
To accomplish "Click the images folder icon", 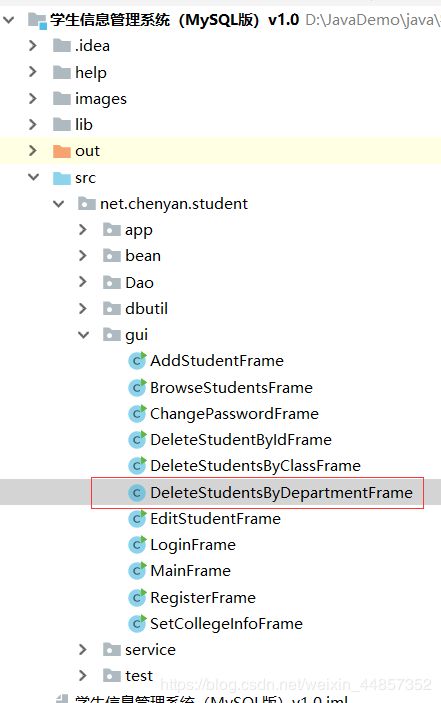I will pos(62,98).
